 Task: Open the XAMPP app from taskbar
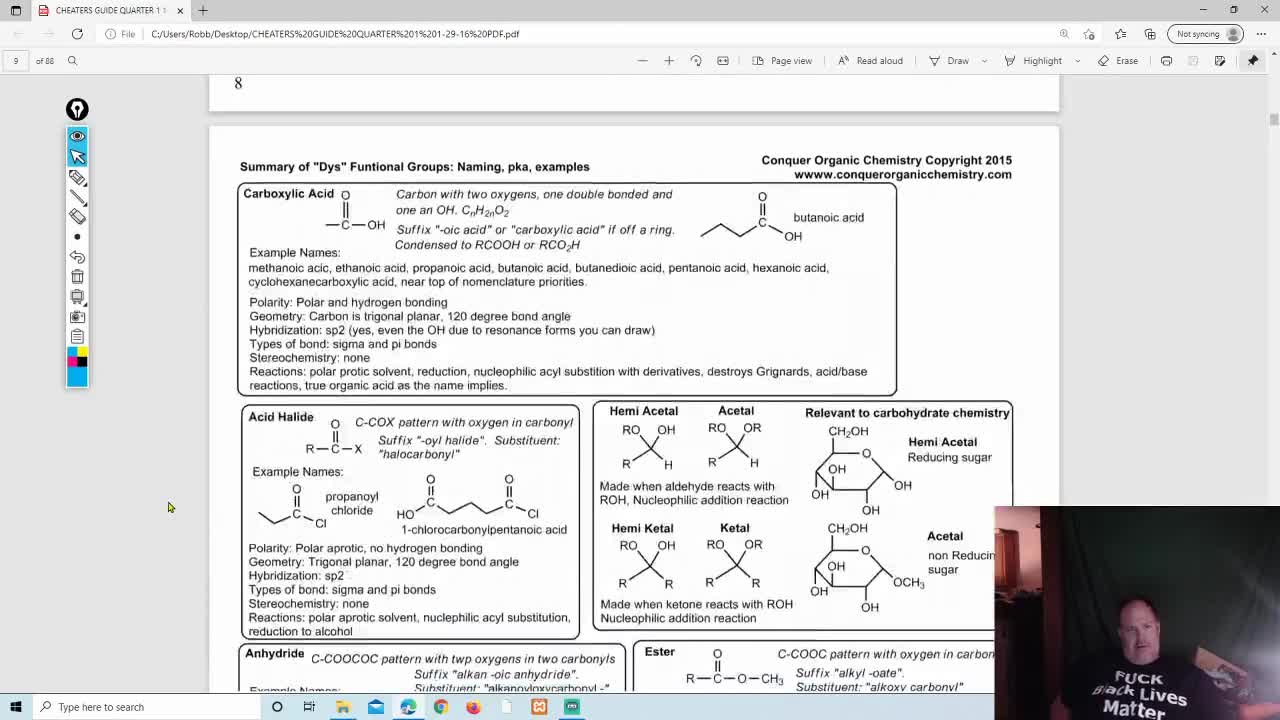[539, 707]
